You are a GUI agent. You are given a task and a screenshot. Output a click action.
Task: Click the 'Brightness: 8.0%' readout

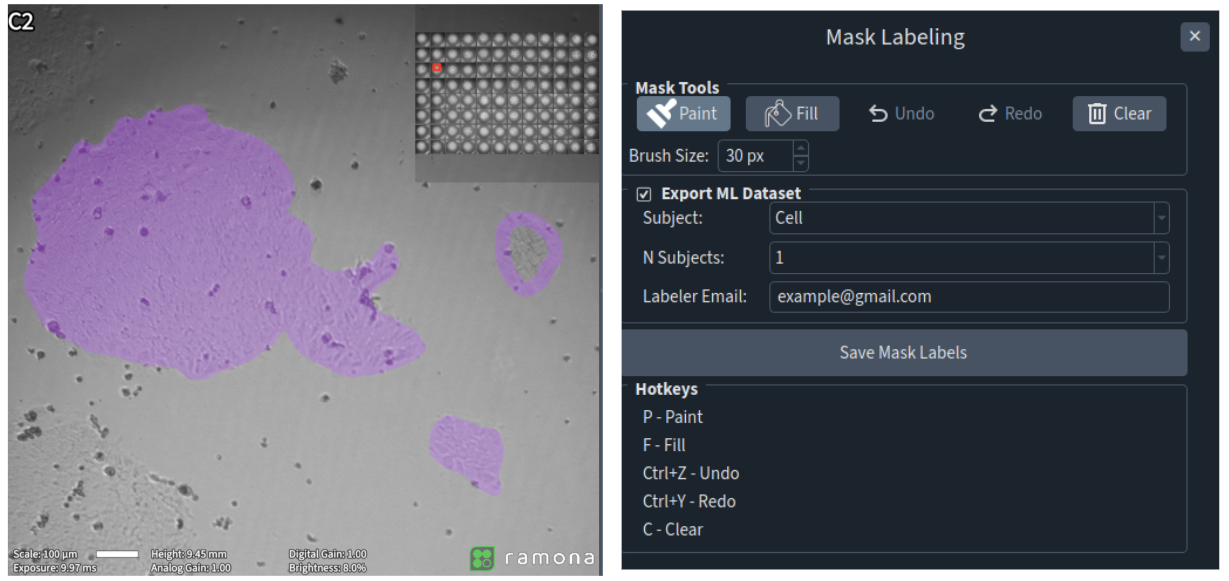[327, 567]
